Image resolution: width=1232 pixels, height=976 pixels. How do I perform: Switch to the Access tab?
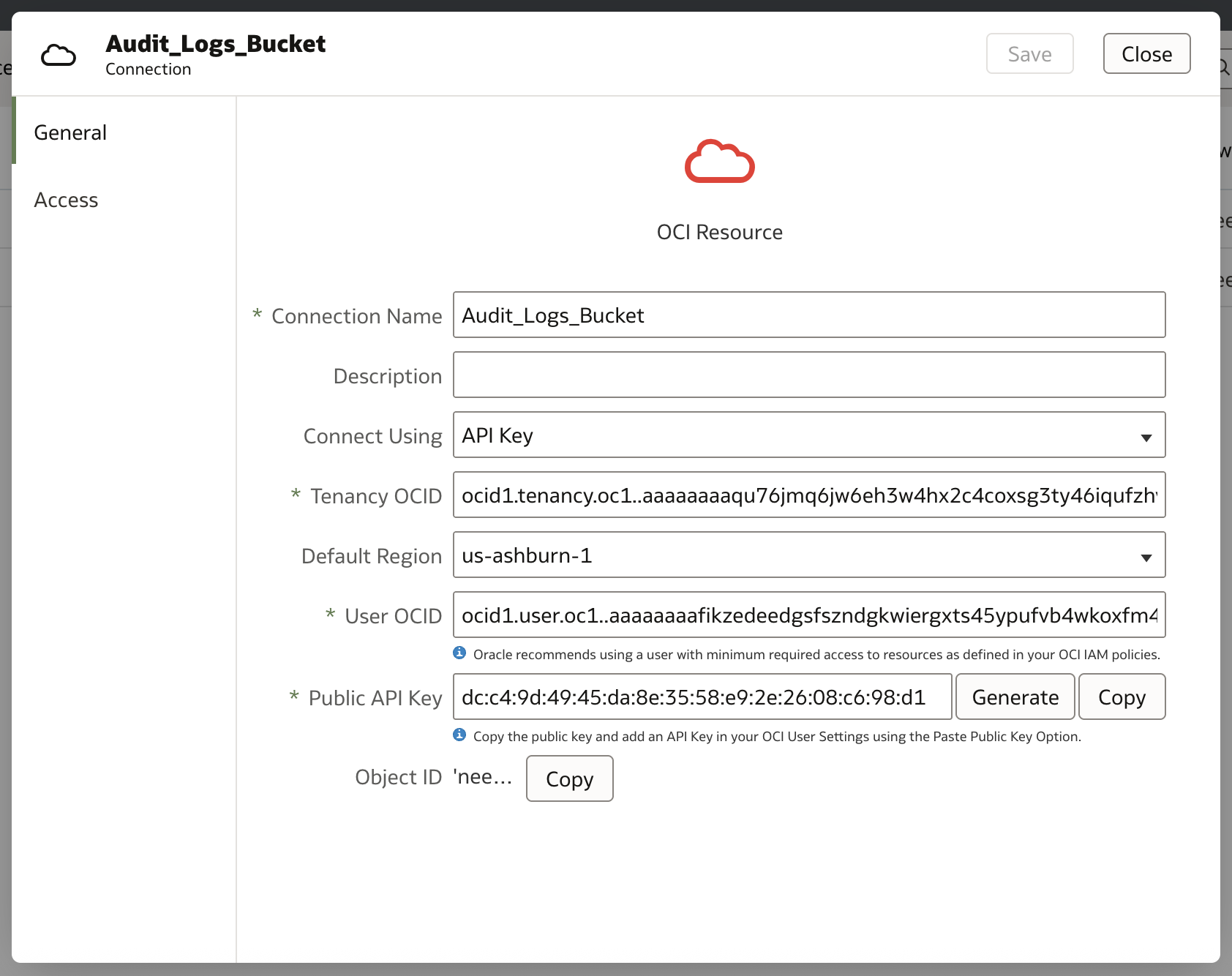point(66,199)
